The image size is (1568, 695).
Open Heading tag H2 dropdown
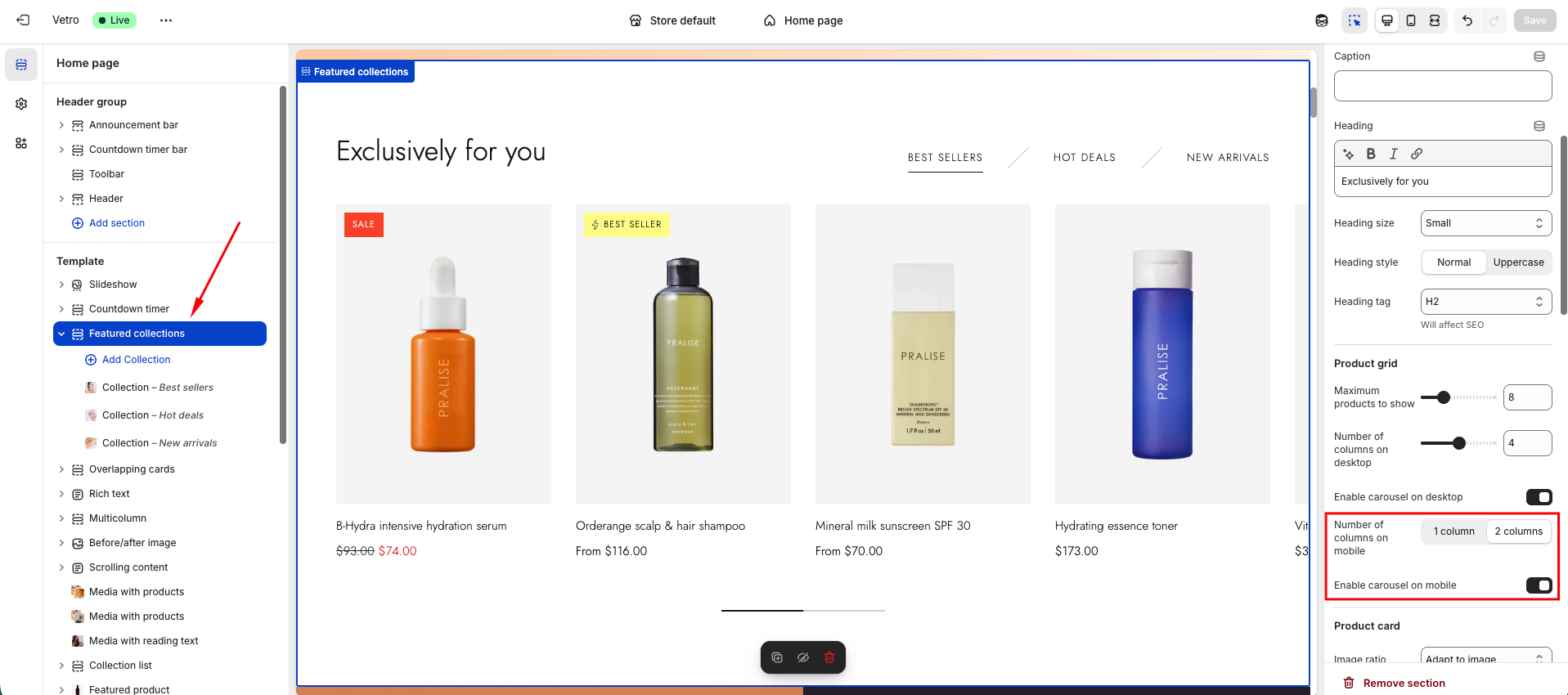(x=1485, y=302)
